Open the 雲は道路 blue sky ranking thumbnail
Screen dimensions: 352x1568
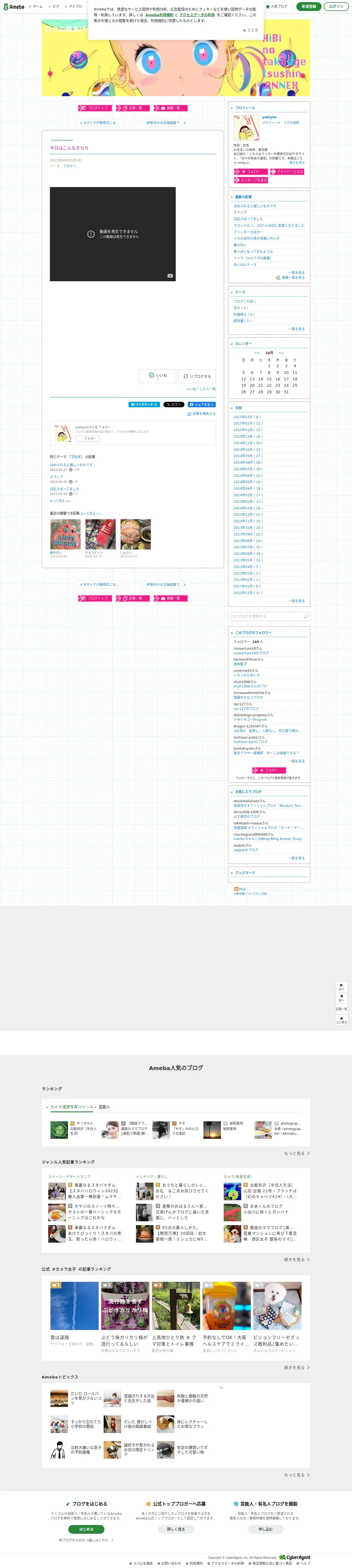point(74,1306)
